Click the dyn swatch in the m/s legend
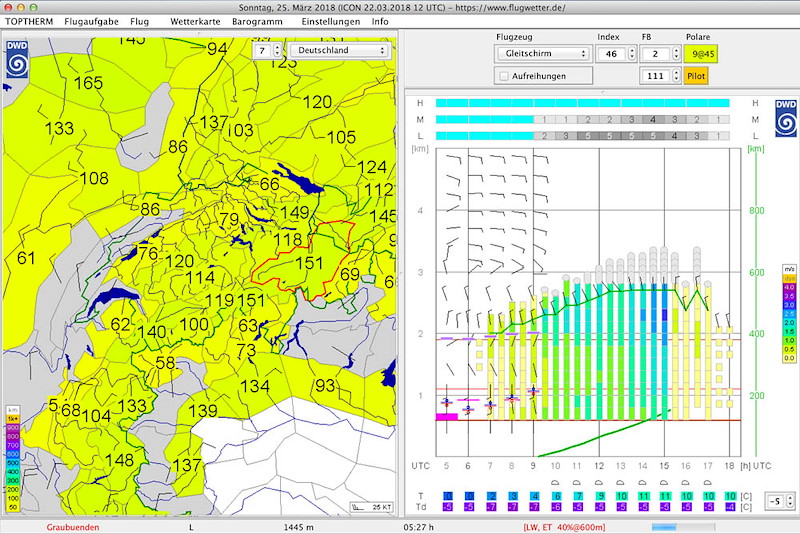 pyautogui.click(x=789, y=279)
